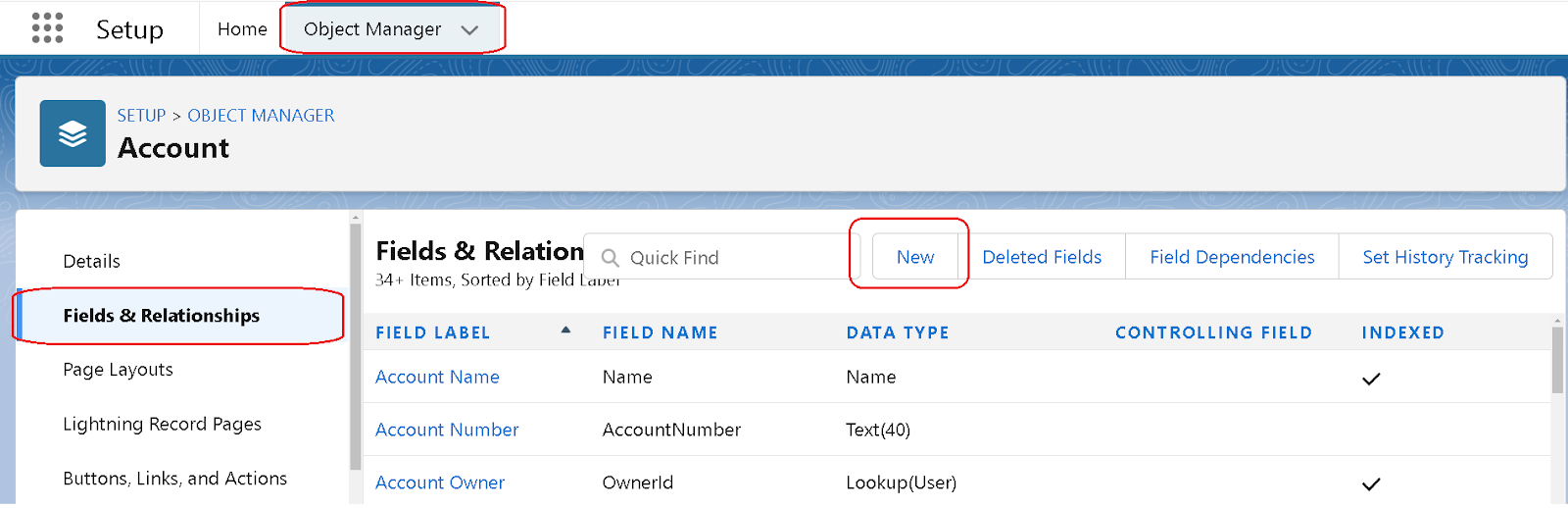Open the Account Owner field link
This screenshot has height=508, width=1568.
coord(440,483)
